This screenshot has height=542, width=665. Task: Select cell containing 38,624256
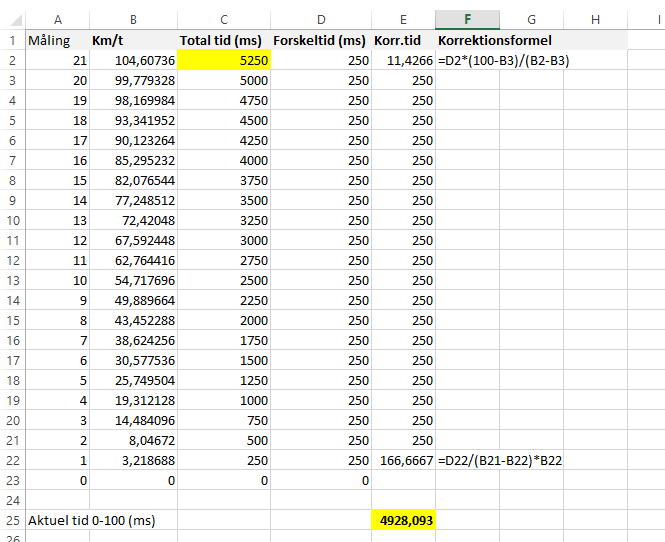click(x=133, y=340)
